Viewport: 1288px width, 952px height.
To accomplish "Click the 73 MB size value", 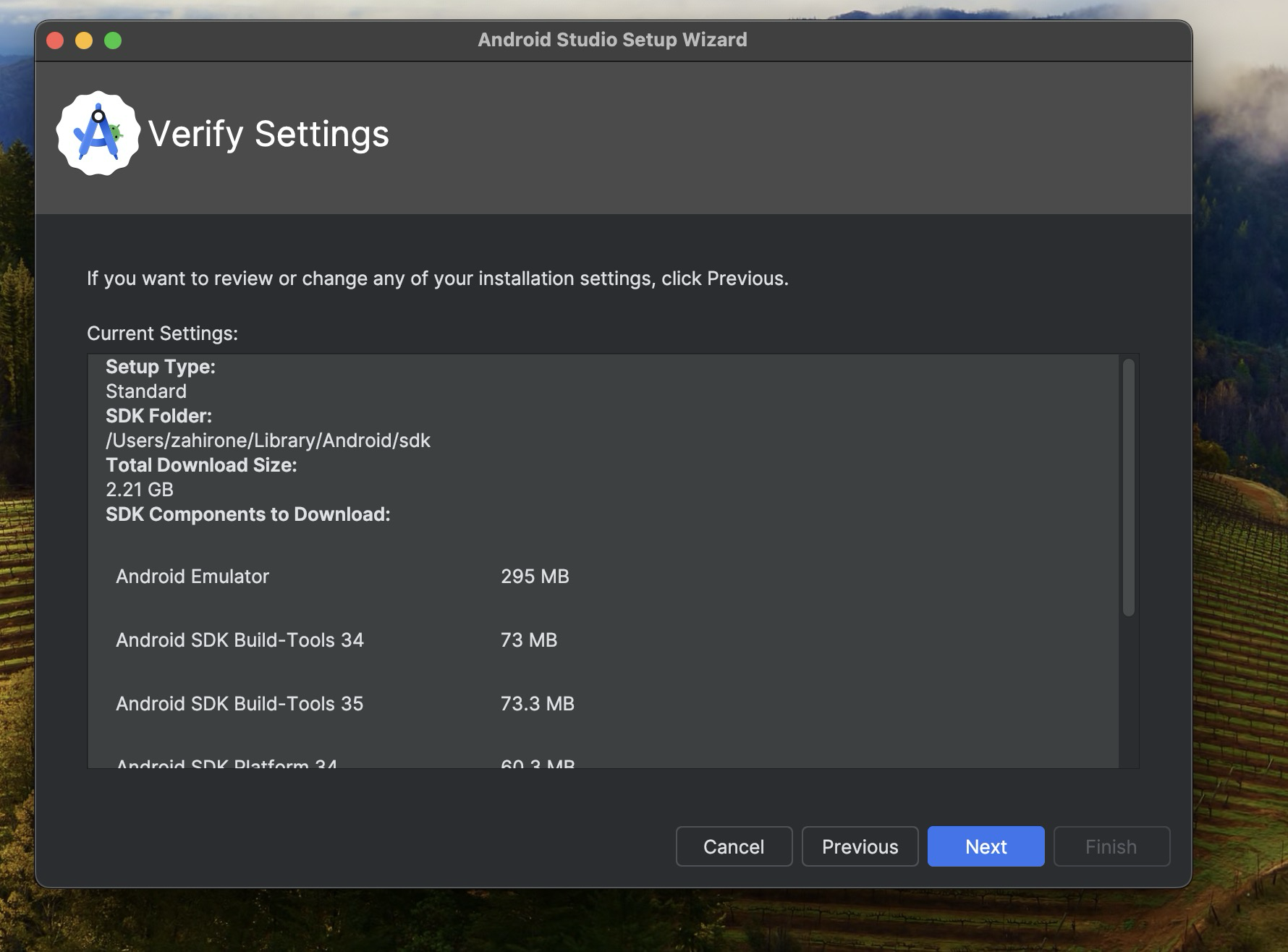I will 529,640.
